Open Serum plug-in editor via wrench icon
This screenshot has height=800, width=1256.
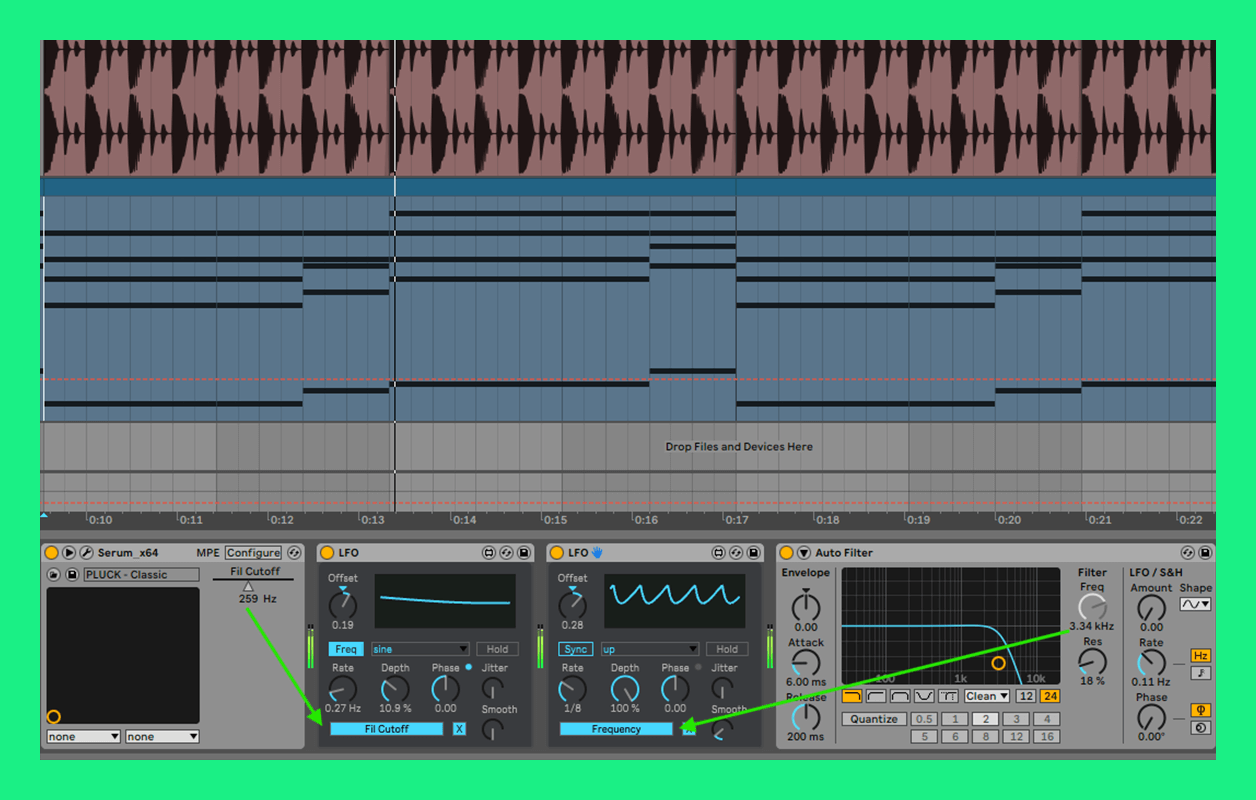coord(86,553)
